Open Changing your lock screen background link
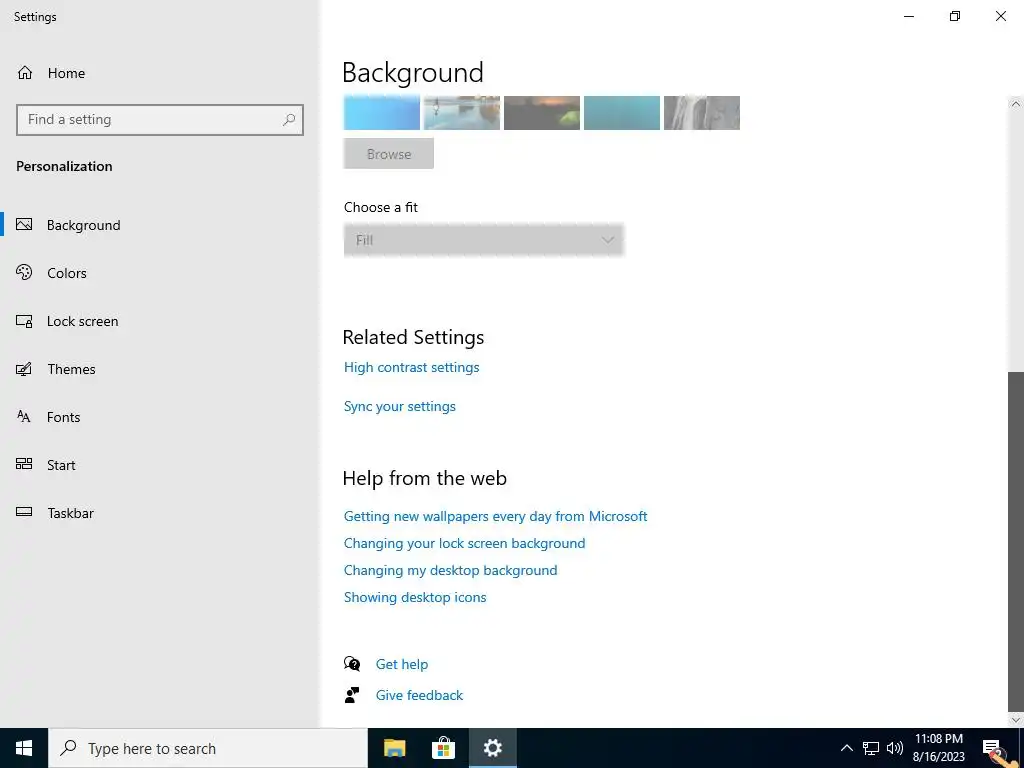 (464, 543)
